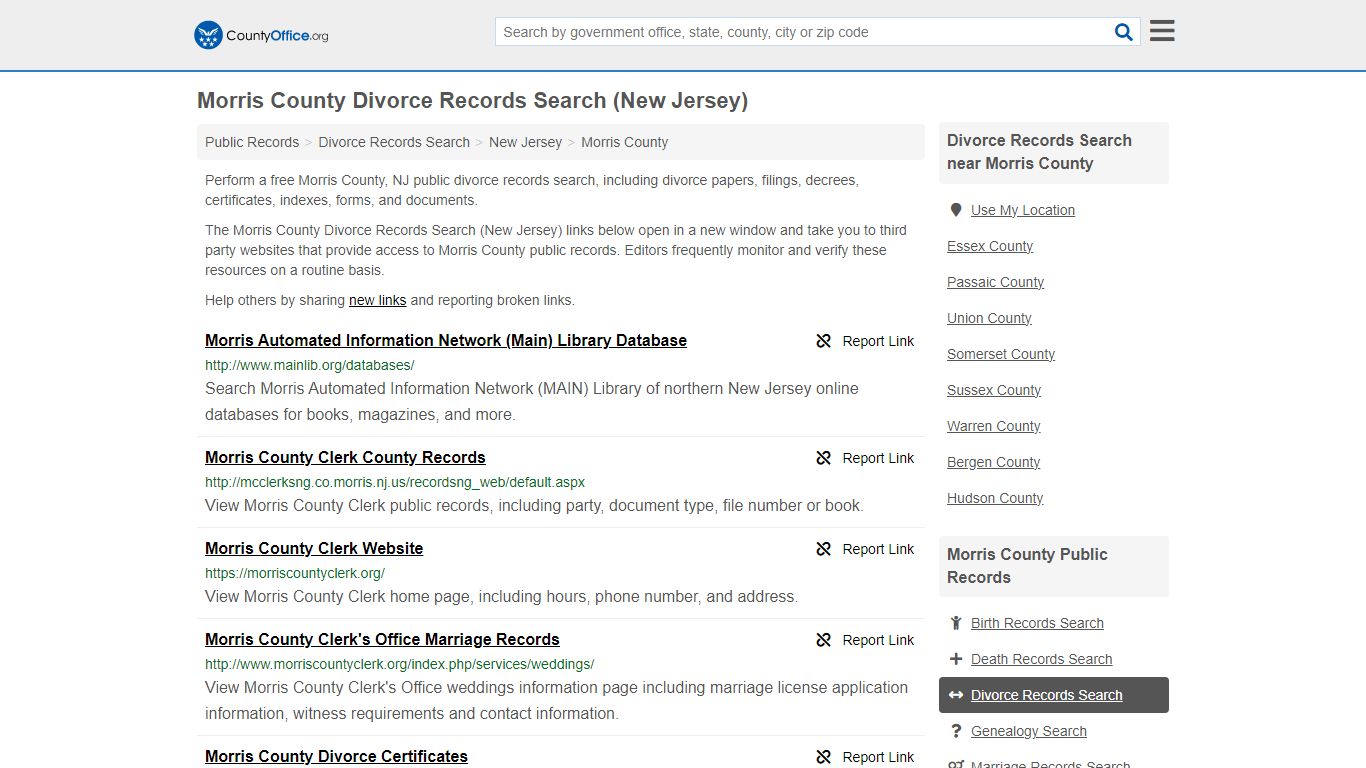
Task: Open Morris County breadcrumb
Action: 624,142
